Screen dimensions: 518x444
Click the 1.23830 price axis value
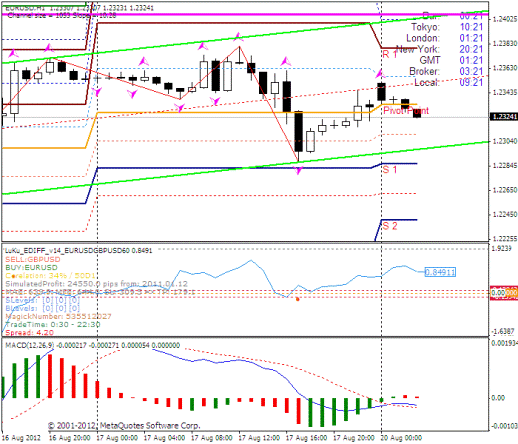pos(505,43)
